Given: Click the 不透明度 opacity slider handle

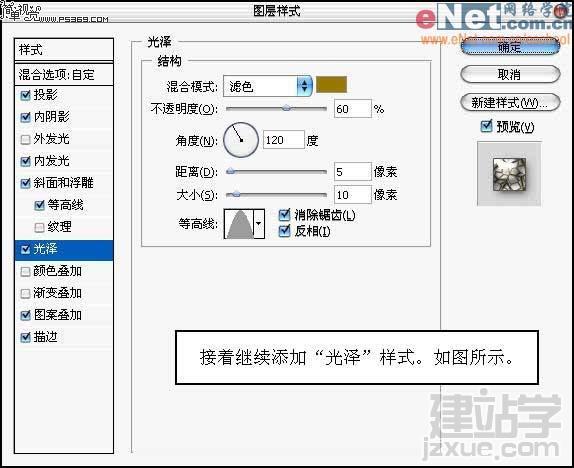Looking at the screenshot, I should 286,108.
